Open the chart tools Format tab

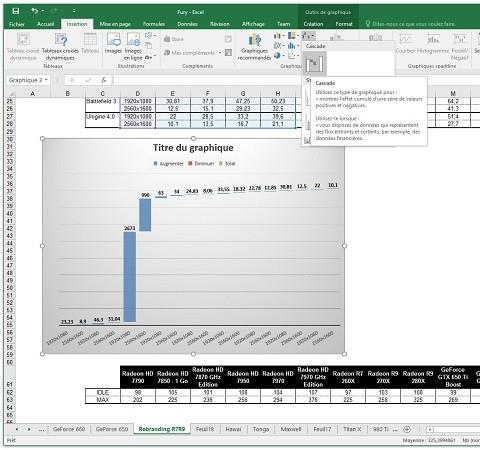click(x=344, y=24)
